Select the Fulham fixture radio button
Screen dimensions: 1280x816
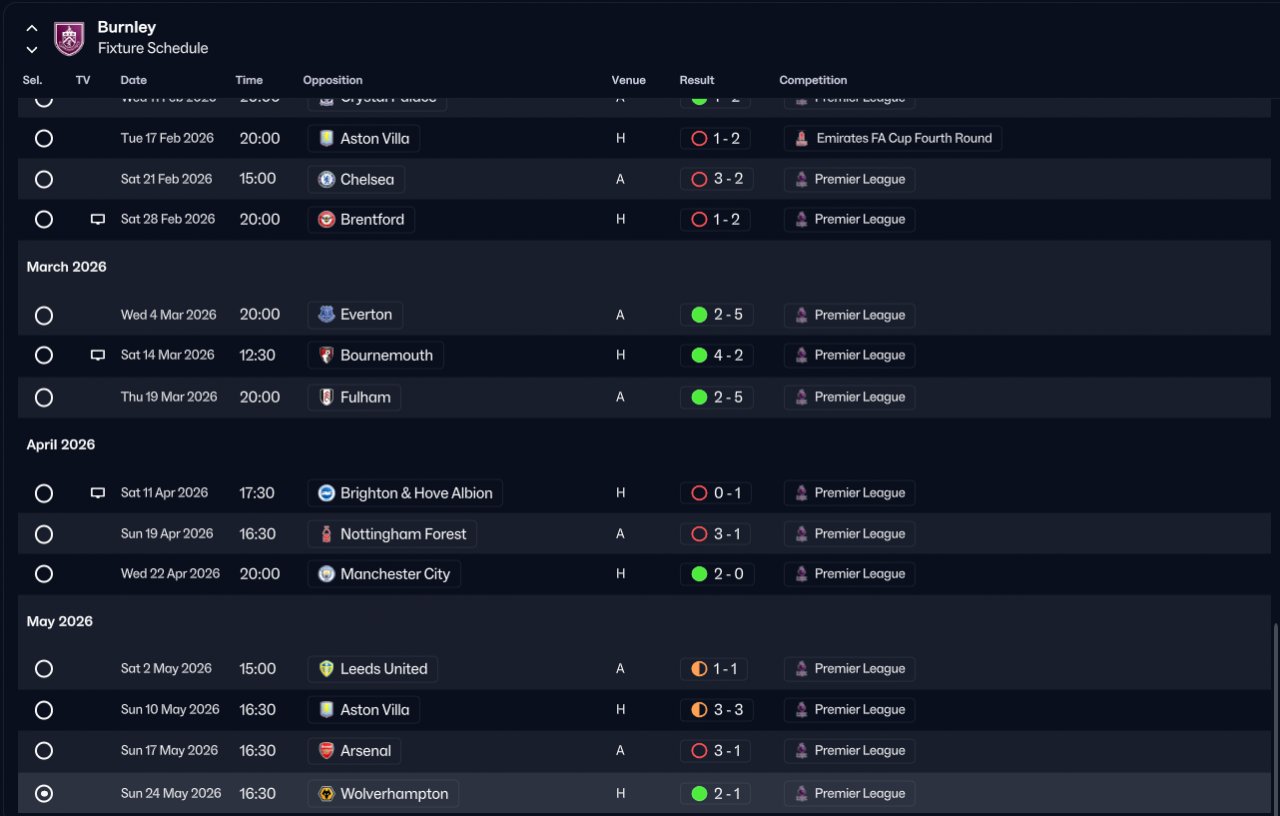[44, 397]
